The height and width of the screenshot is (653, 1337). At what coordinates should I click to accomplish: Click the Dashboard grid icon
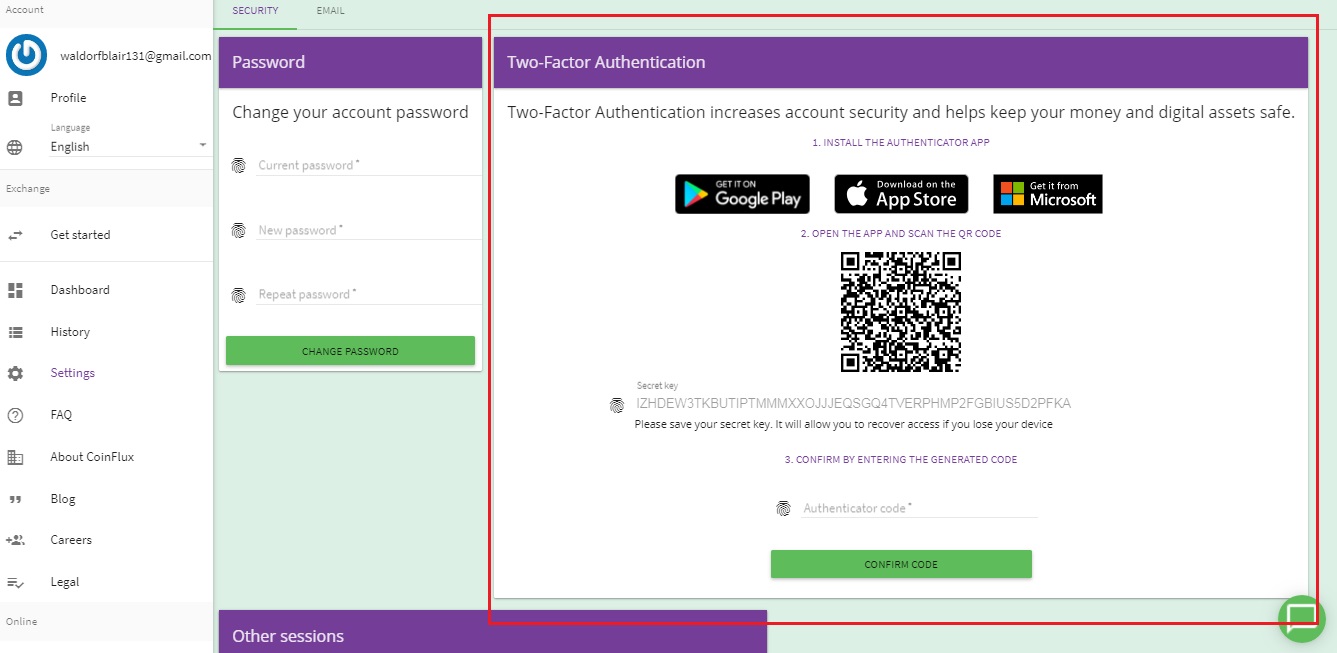coord(15,290)
